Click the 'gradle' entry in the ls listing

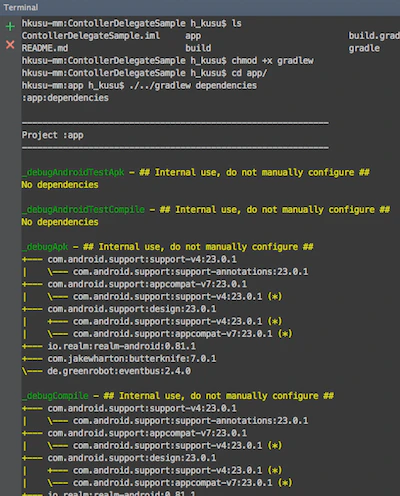(364, 48)
